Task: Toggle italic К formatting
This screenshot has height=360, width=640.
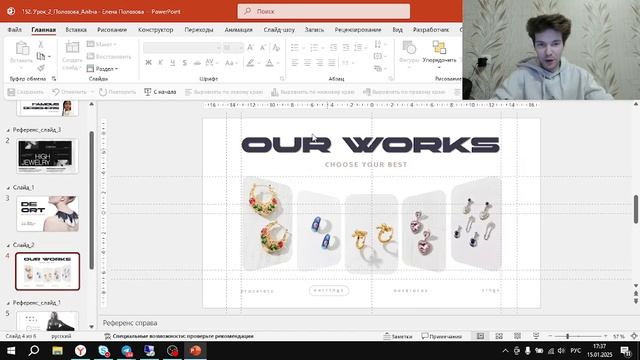Action: tap(160, 63)
